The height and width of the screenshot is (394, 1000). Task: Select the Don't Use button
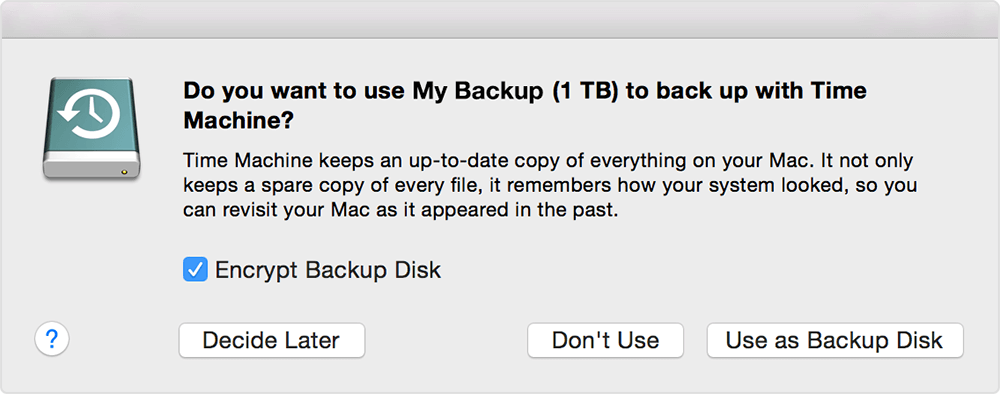[605, 340]
